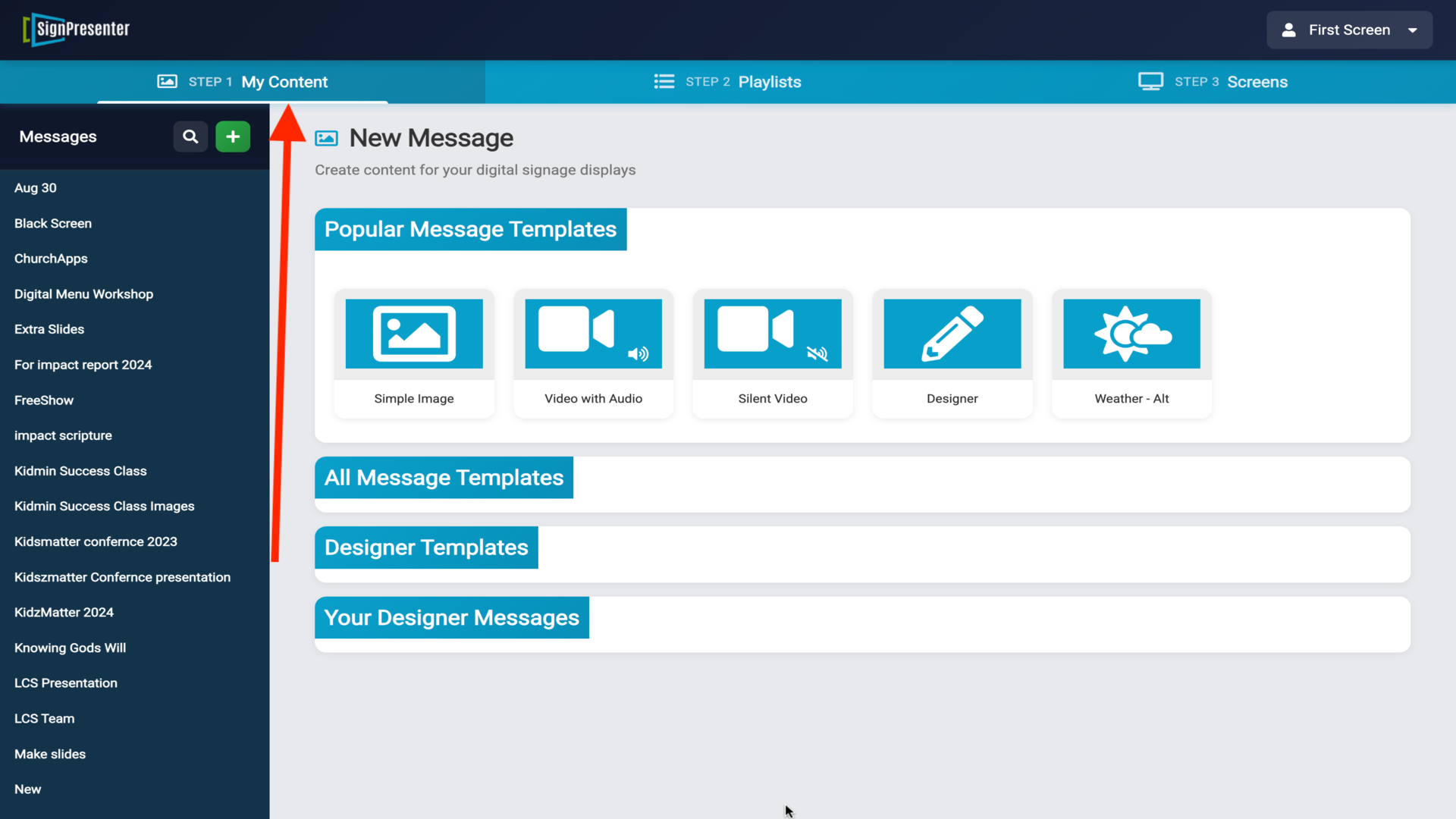Image resolution: width=1456 pixels, height=819 pixels.
Task: Switch to the Step 2 Playlists tab
Action: coord(728,82)
